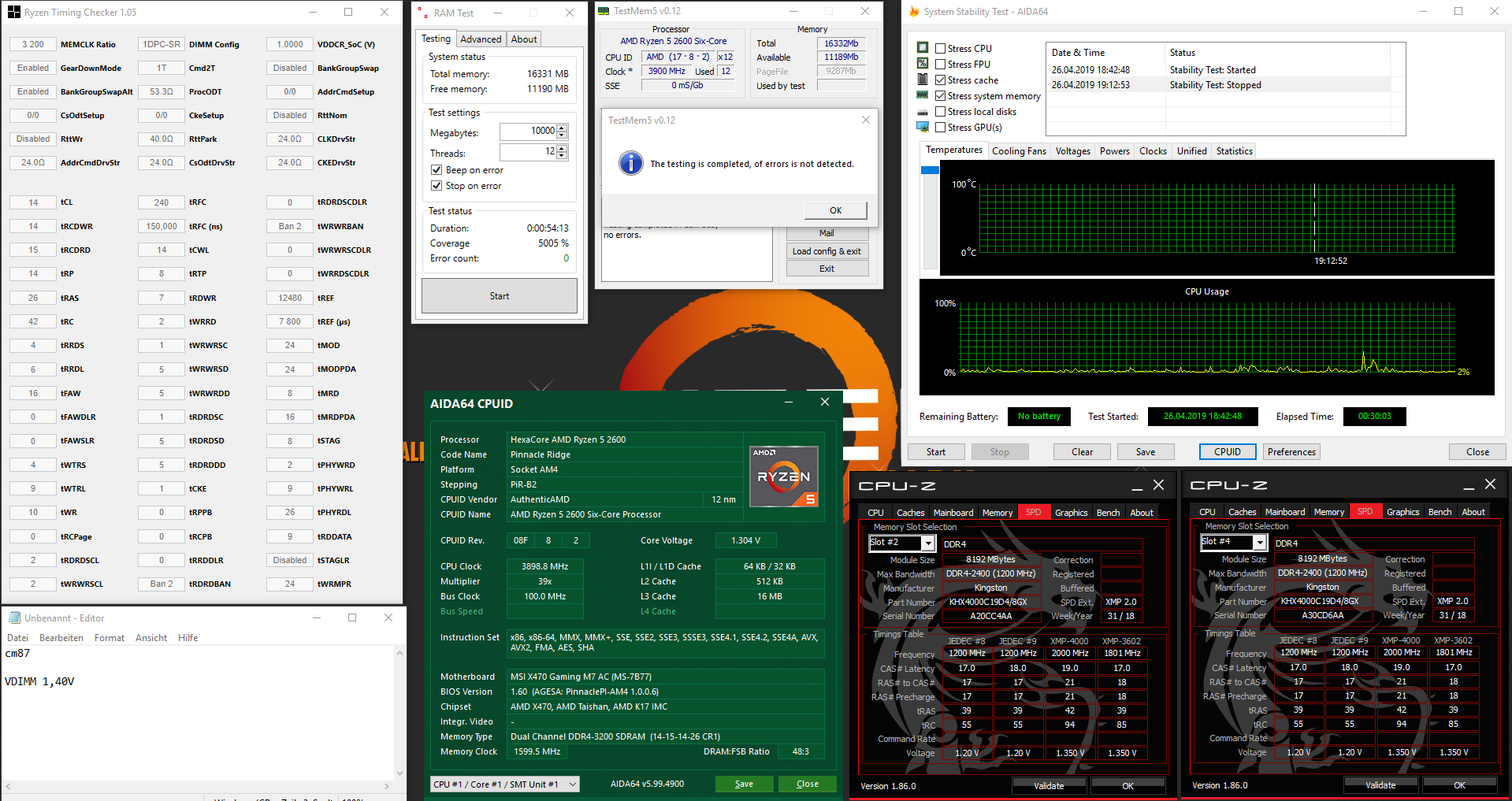
Task: Open the About tab in RAM Test
Action: [x=524, y=39]
